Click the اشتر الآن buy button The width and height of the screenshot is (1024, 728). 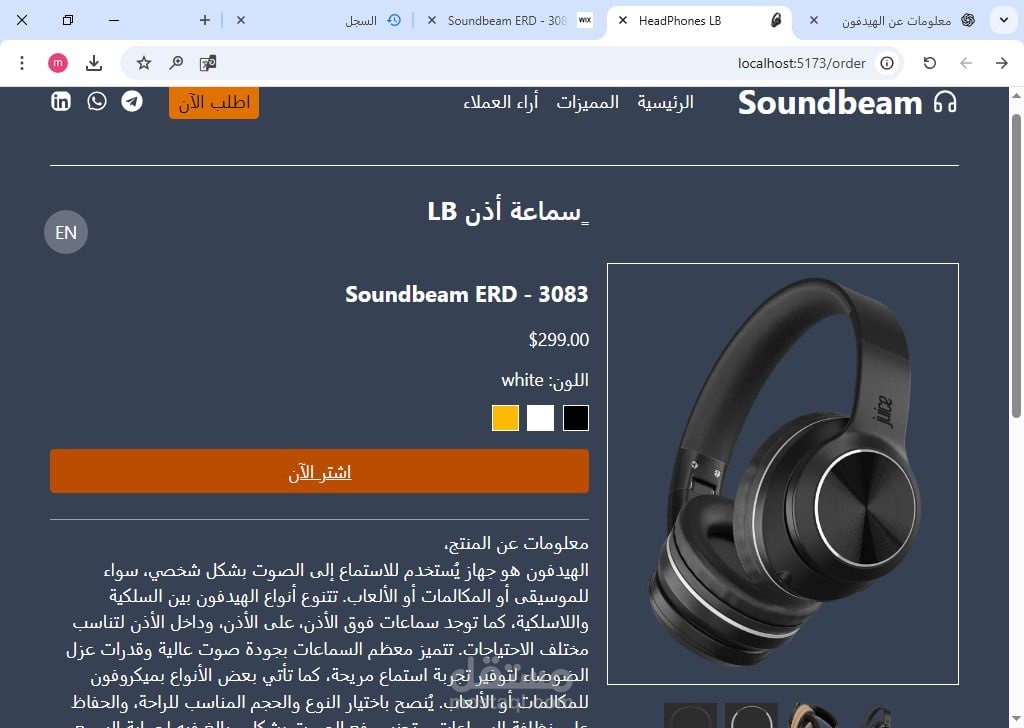click(319, 471)
